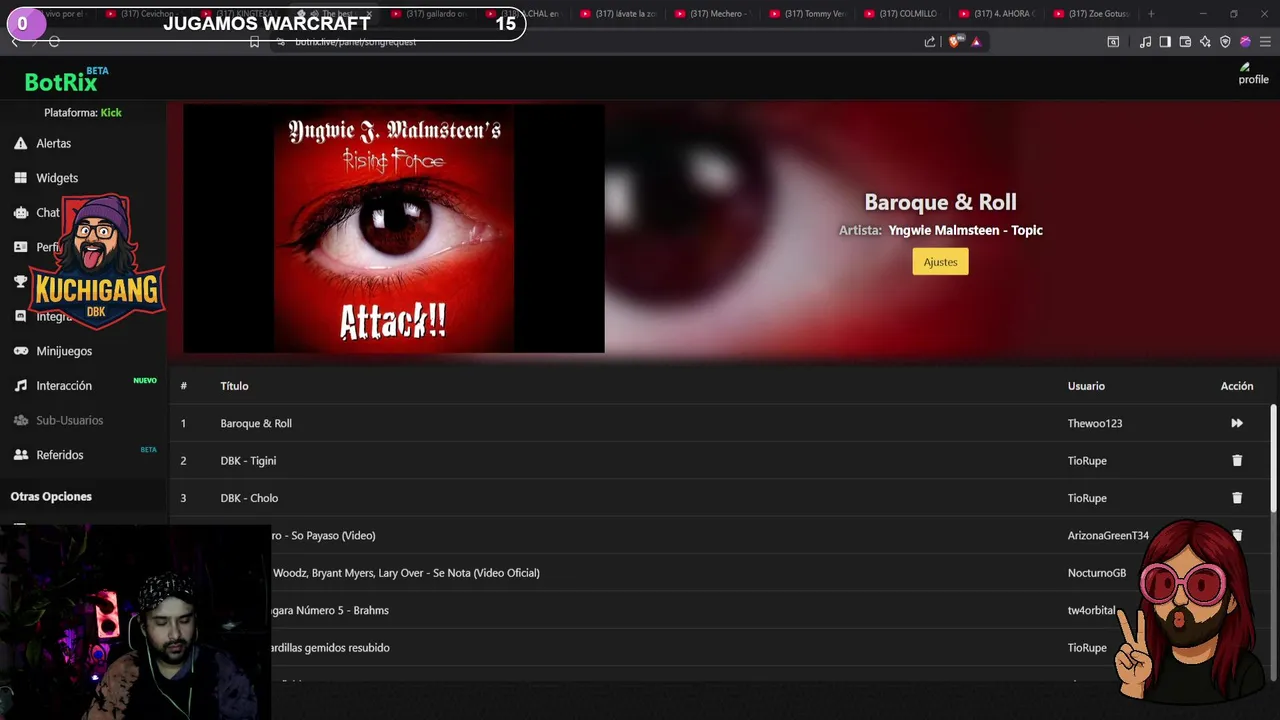Image resolution: width=1280 pixels, height=720 pixels.
Task: Open Leo AI sparkle icon
Action: coord(1205,42)
